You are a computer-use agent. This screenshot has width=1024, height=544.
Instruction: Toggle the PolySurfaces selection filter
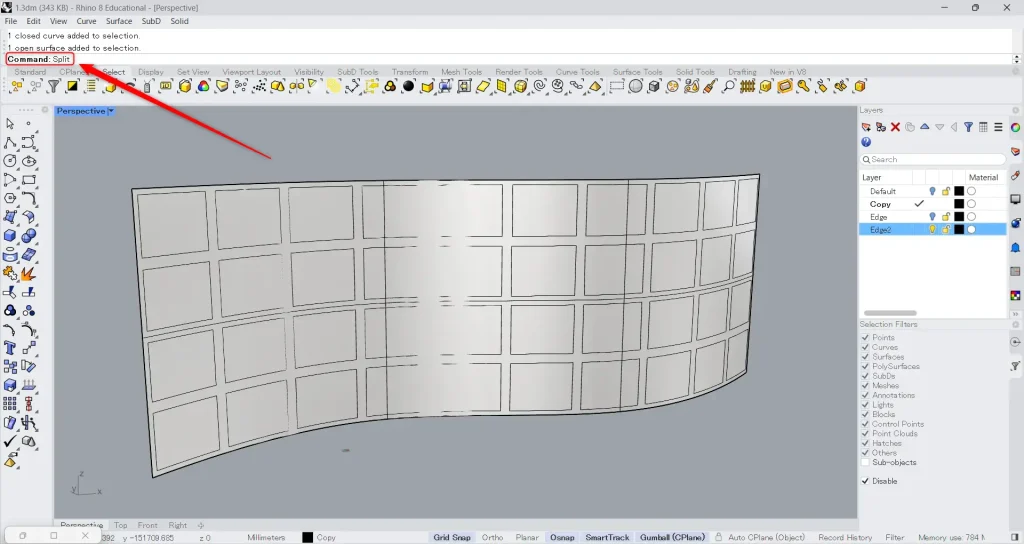tap(865, 366)
